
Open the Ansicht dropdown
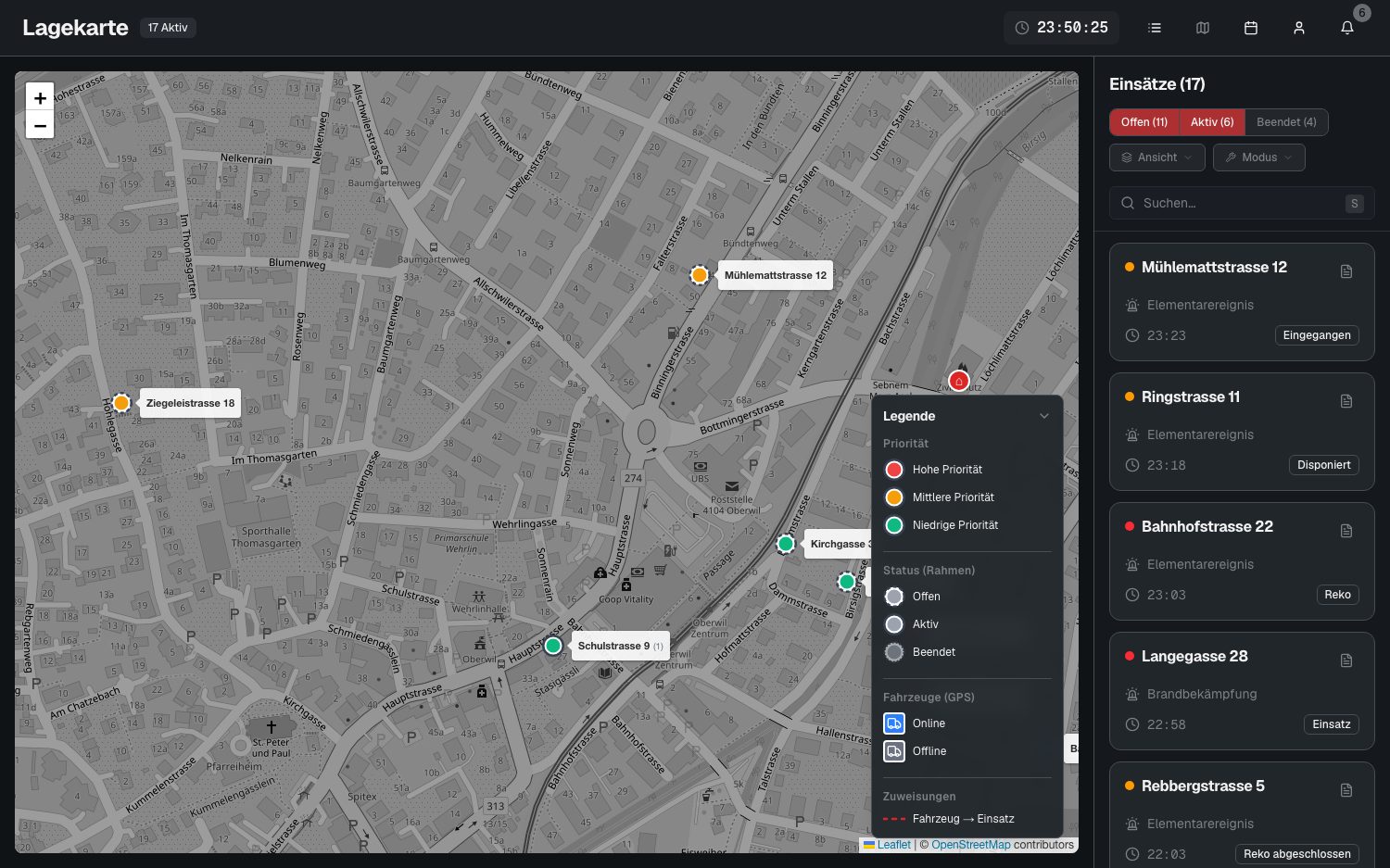coord(1157,157)
